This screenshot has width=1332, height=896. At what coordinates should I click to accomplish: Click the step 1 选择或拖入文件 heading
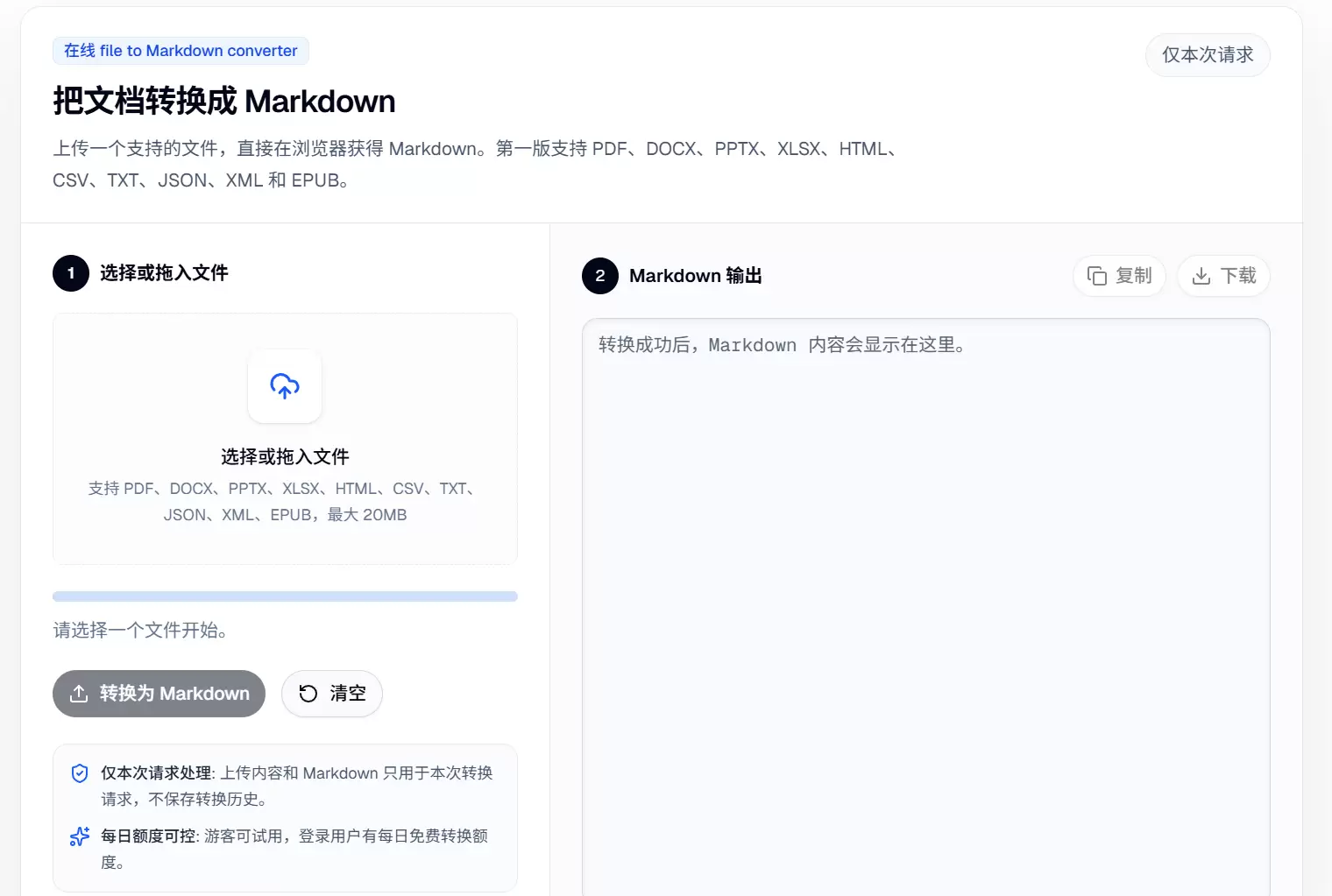point(164,273)
